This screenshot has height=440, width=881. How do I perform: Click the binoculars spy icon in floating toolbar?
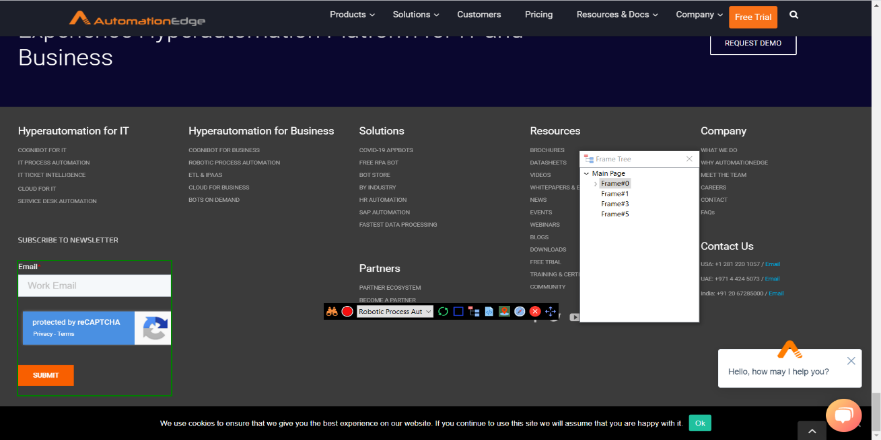(x=331, y=311)
